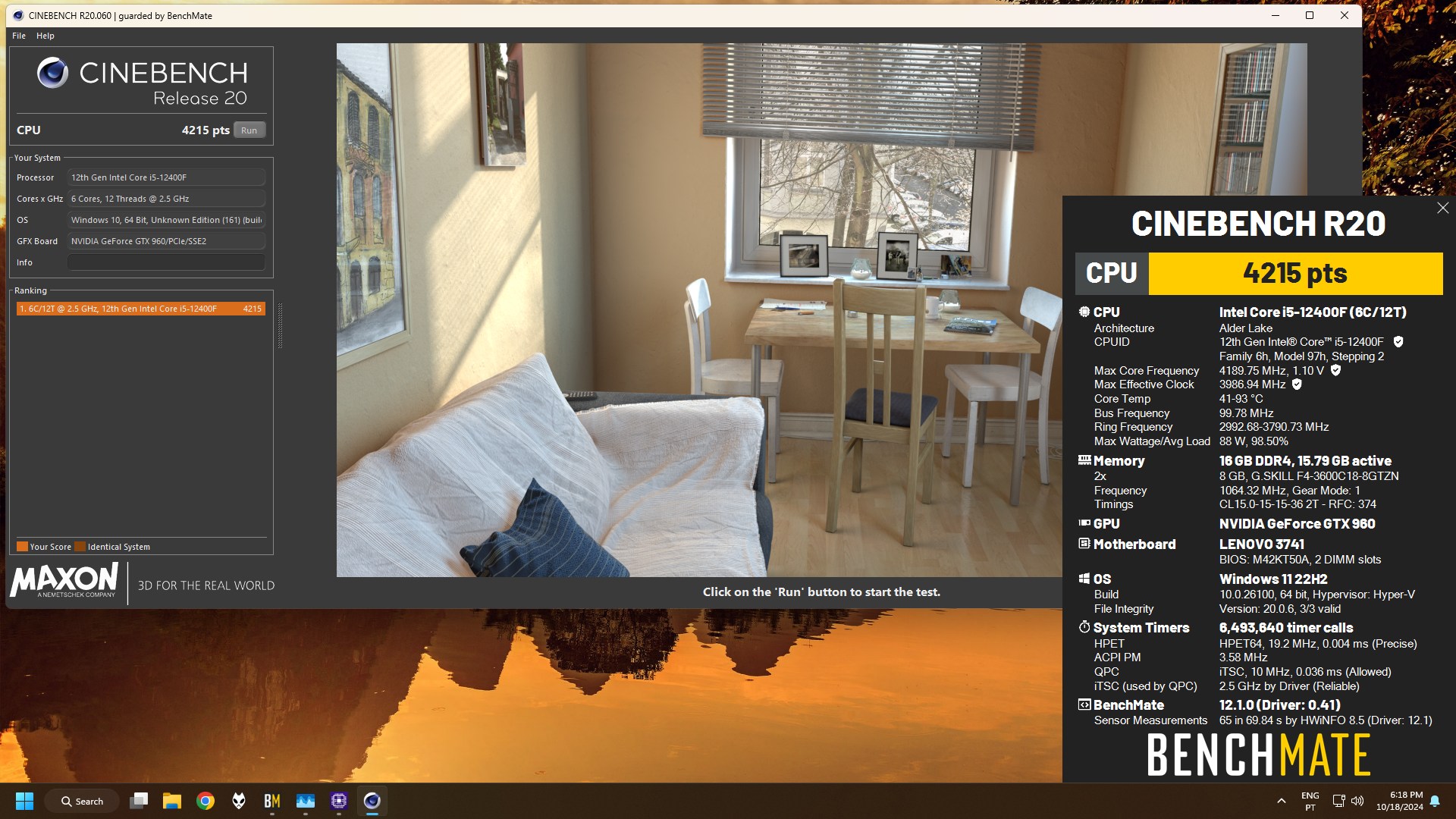
Task: Click the Core Temp 41-93 °C value
Action: pyautogui.click(x=1241, y=399)
